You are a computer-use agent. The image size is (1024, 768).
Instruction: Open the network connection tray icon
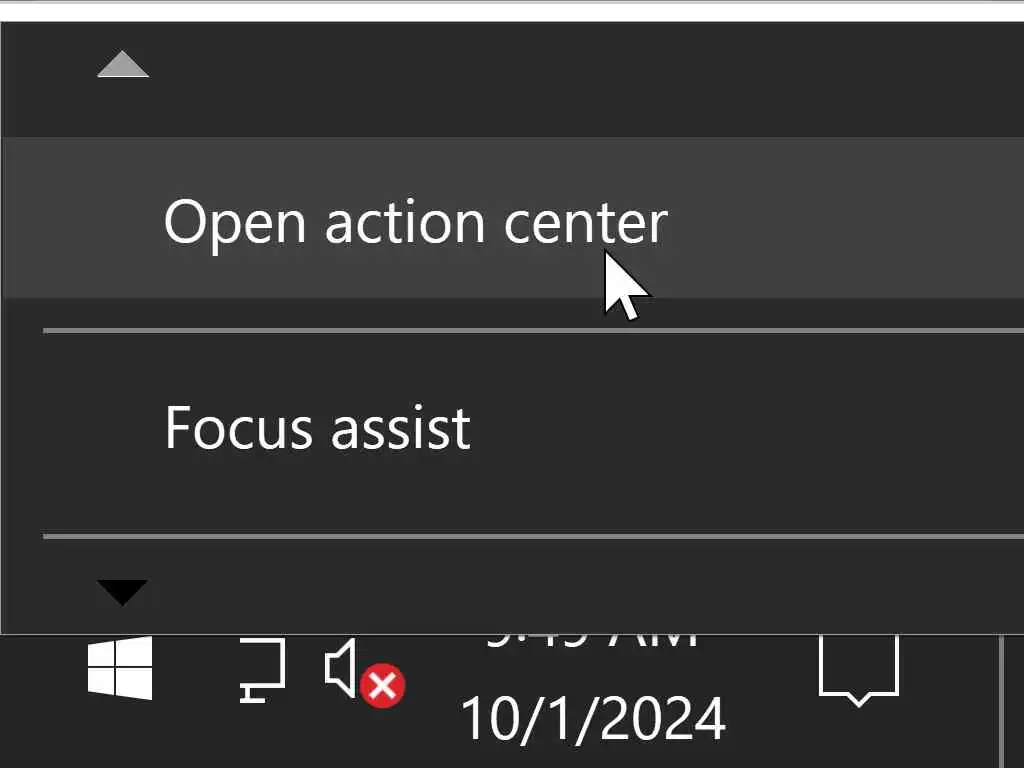point(262,670)
